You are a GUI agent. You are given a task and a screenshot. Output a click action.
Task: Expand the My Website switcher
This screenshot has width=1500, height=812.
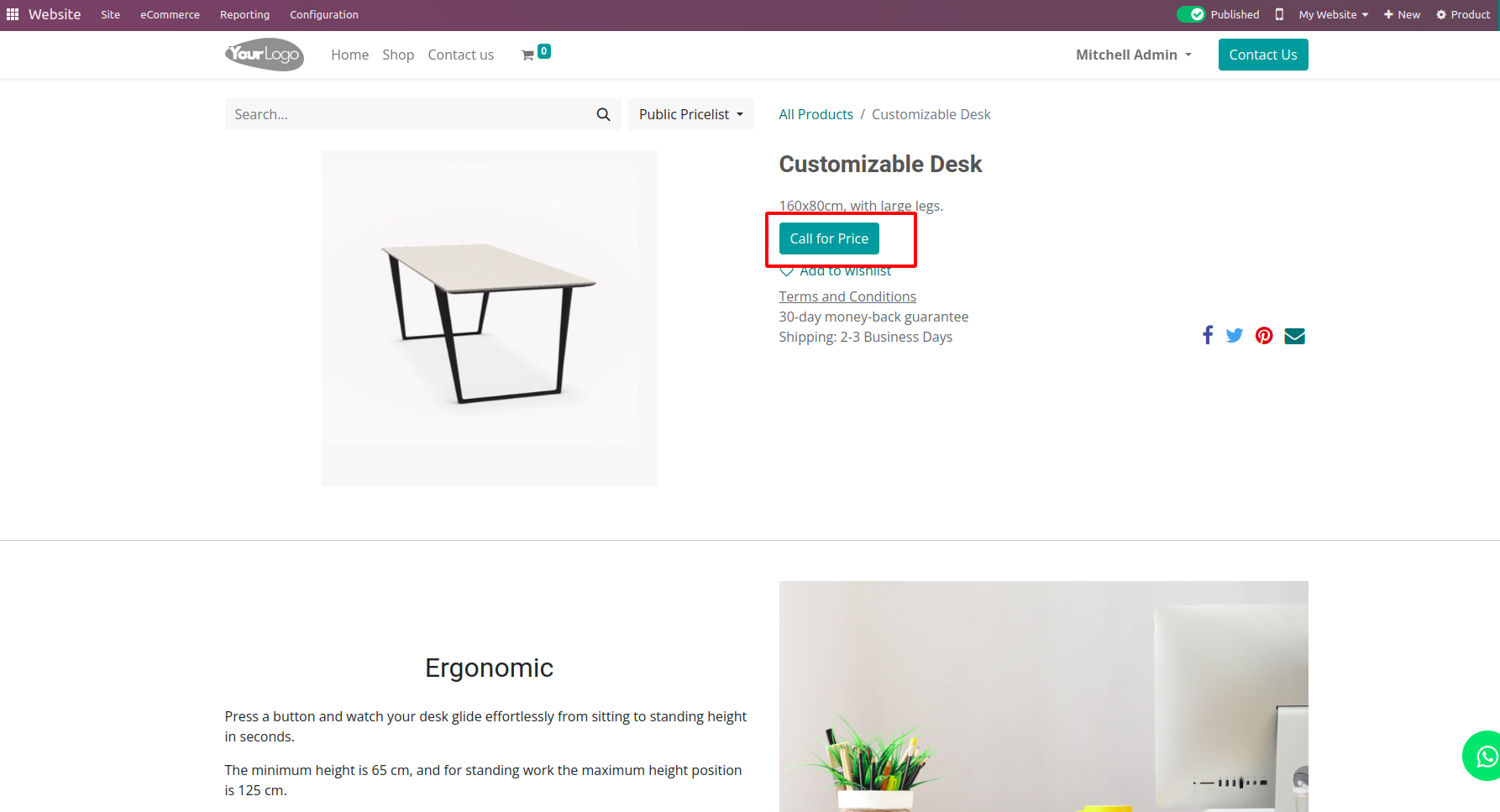tap(1333, 14)
